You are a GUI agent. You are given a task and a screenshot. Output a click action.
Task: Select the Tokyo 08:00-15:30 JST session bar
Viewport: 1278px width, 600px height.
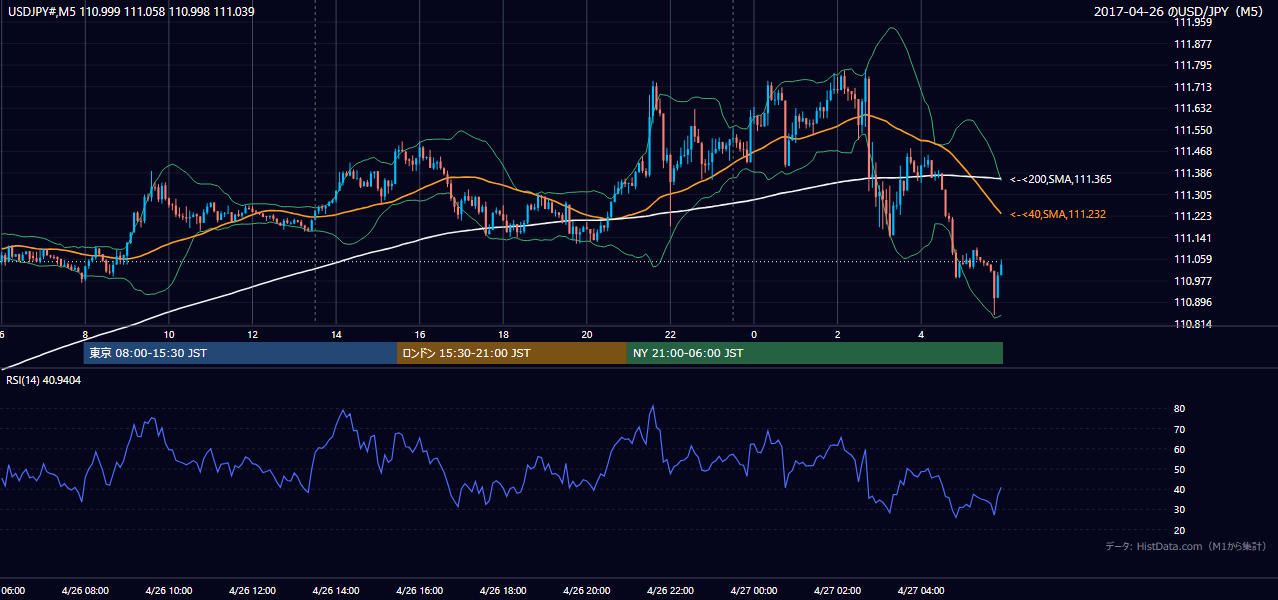240,353
